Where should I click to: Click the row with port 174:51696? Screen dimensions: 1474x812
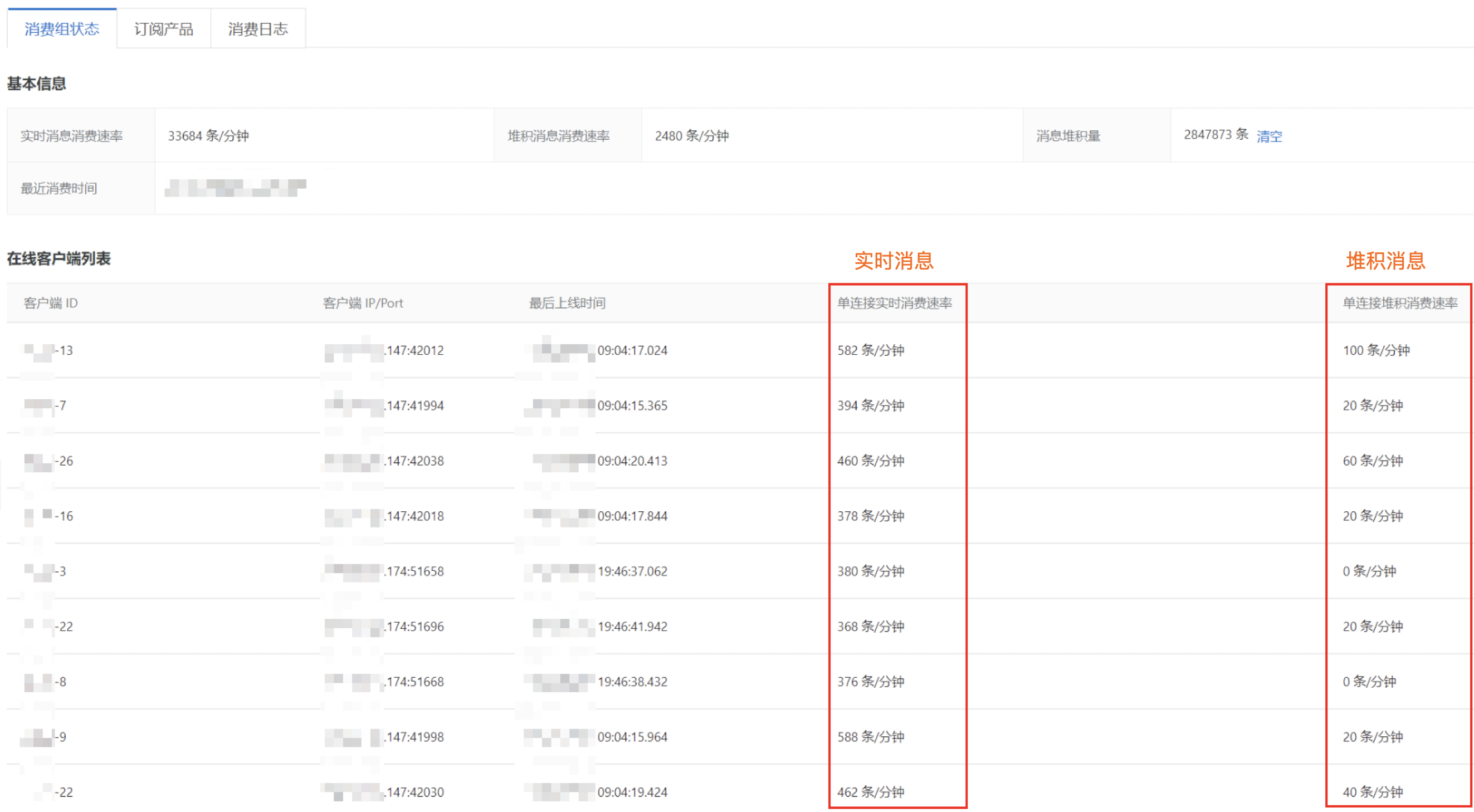(x=414, y=627)
